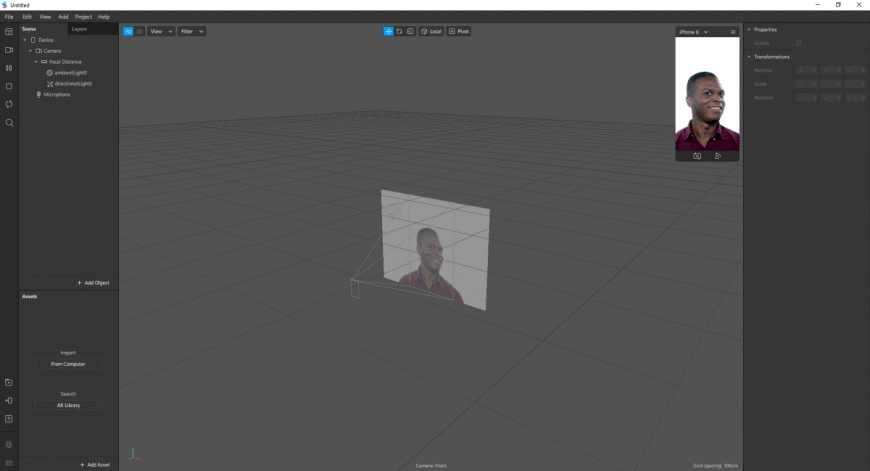Open the Edit menu
The height and width of the screenshot is (471, 870).
pos(27,17)
